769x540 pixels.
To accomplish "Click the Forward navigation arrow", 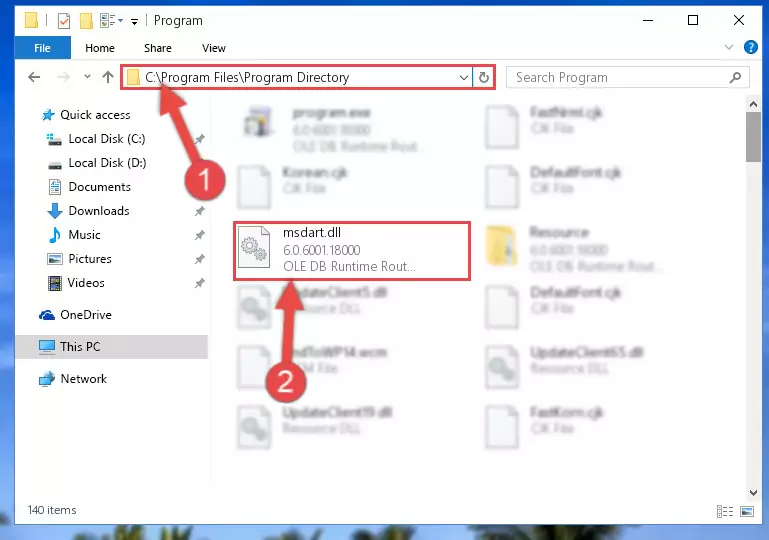I will 63,77.
